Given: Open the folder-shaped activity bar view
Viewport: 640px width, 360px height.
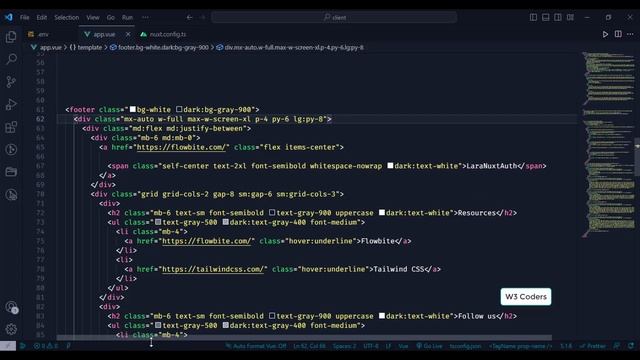Looking at the screenshot, I should [11, 172].
